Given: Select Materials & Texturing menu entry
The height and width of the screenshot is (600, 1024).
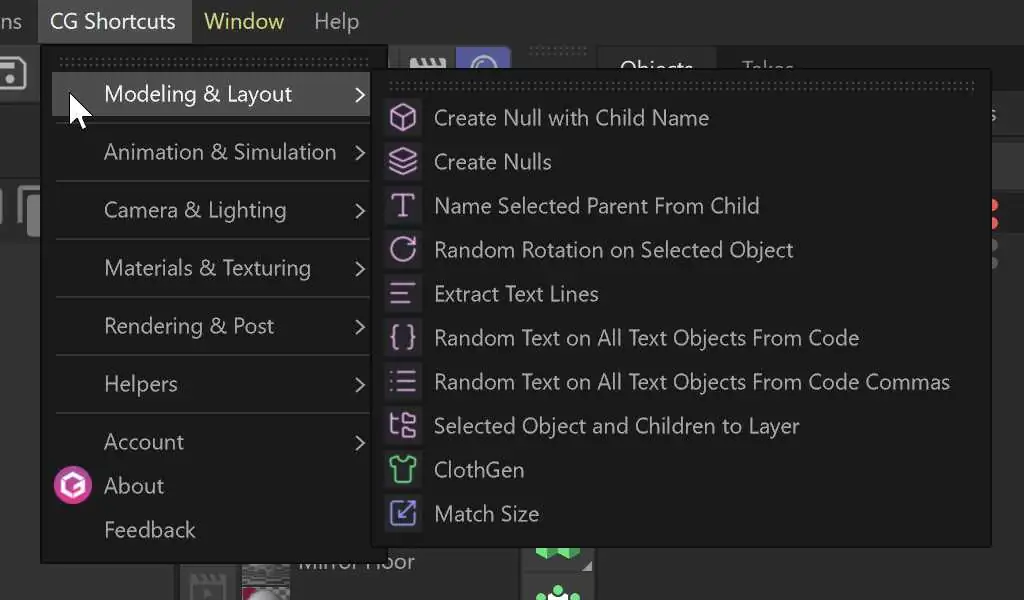Looking at the screenshot, I should [x=211, y=268].
